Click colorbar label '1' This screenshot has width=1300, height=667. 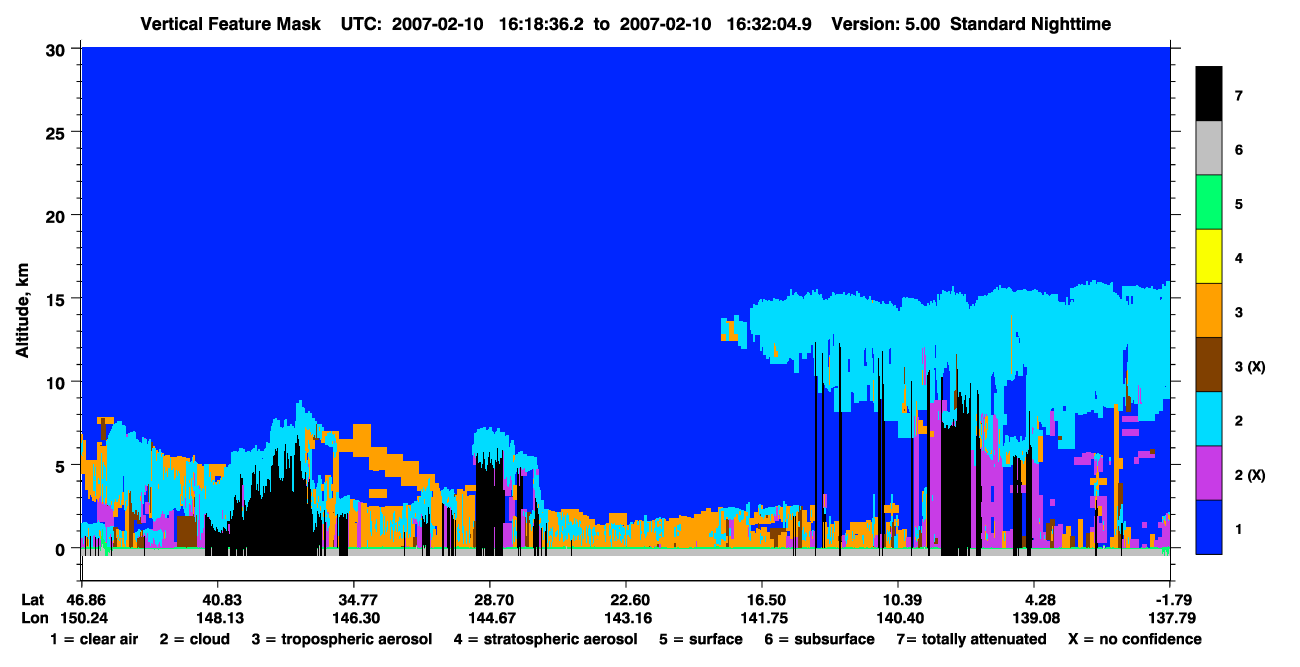point(1239,529)
